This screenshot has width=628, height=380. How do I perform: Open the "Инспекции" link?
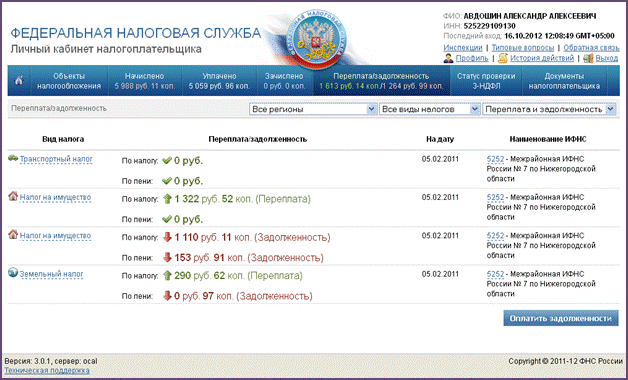pyautogui.click(x=463, y=48)
